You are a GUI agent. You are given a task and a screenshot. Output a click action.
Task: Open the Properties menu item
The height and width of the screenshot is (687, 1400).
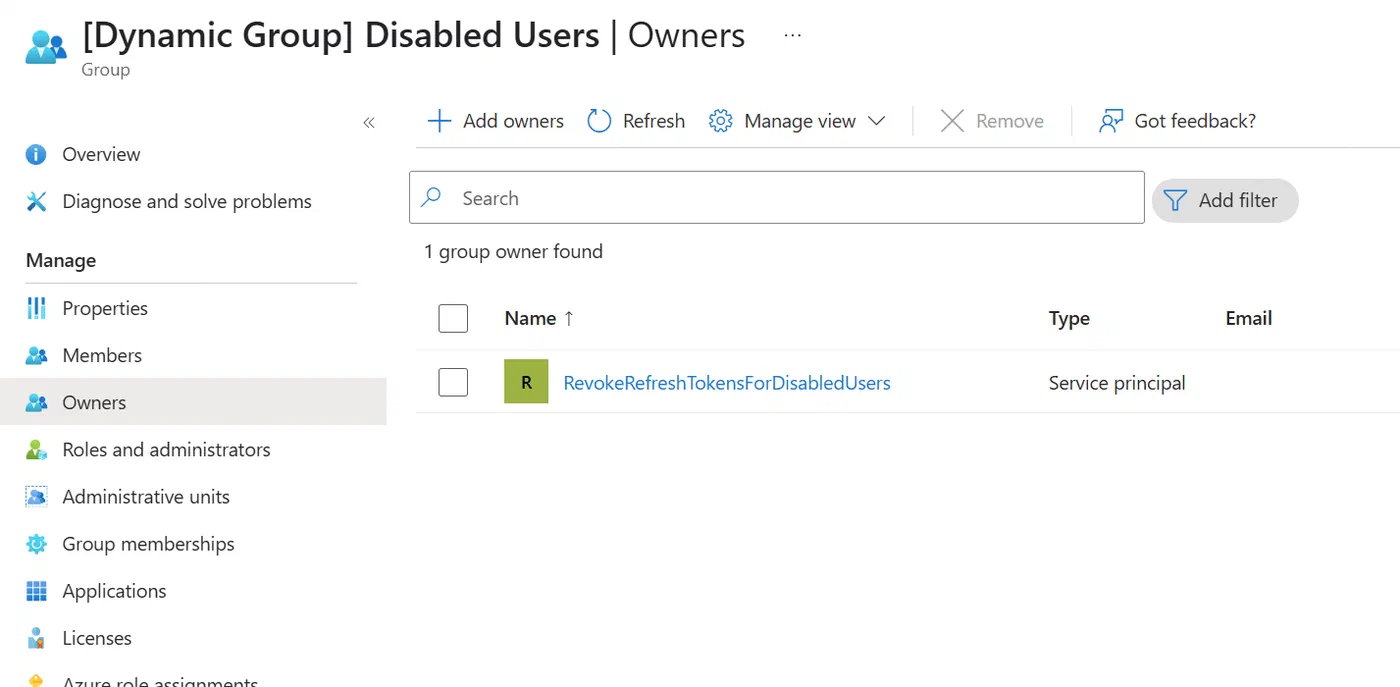point(105,308)
